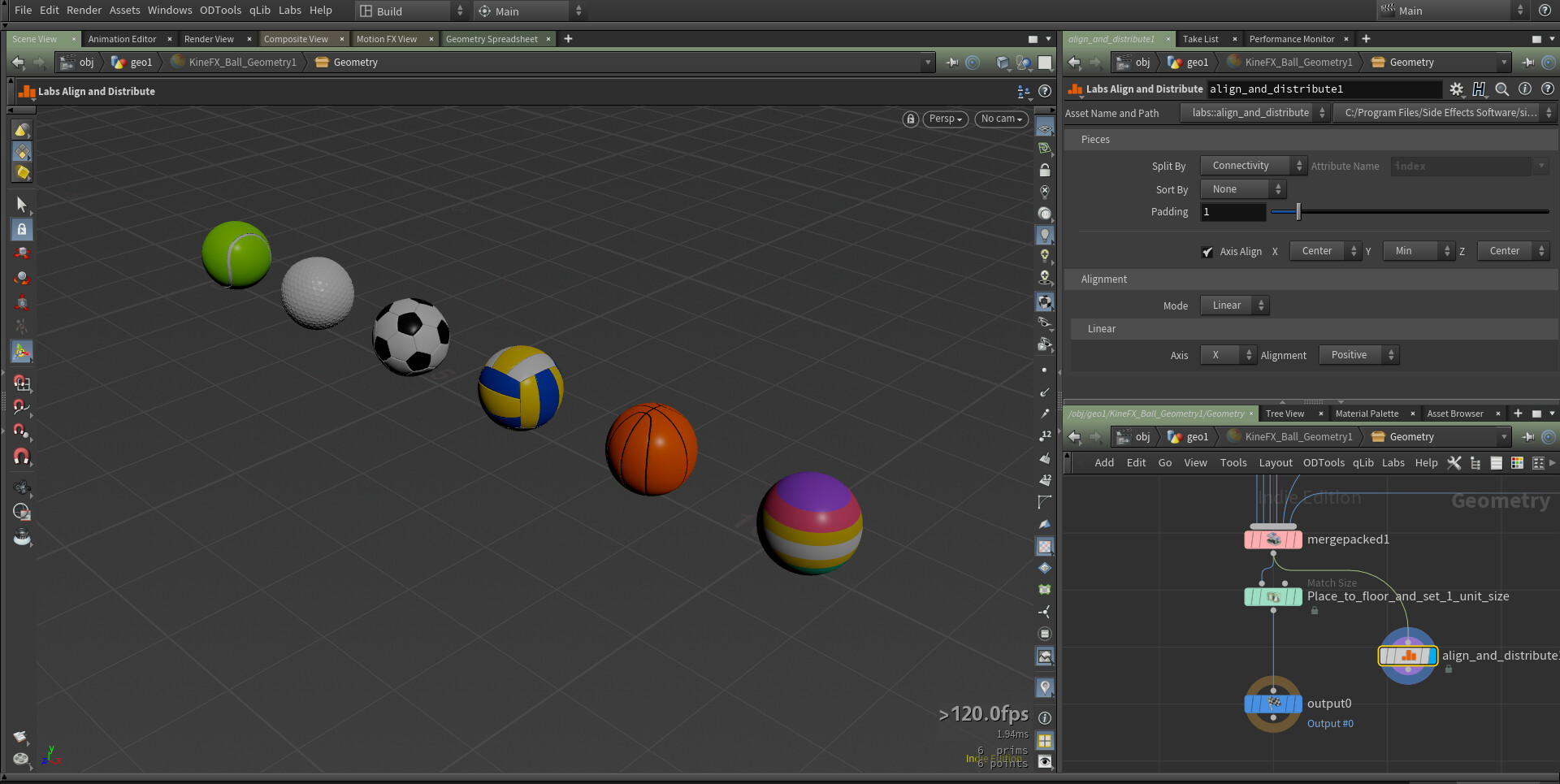The width and height of the screenshot is (1560, 784).
Task: Click the No cam camera button
Action: pyautogui.click(x=1001, y=119)
